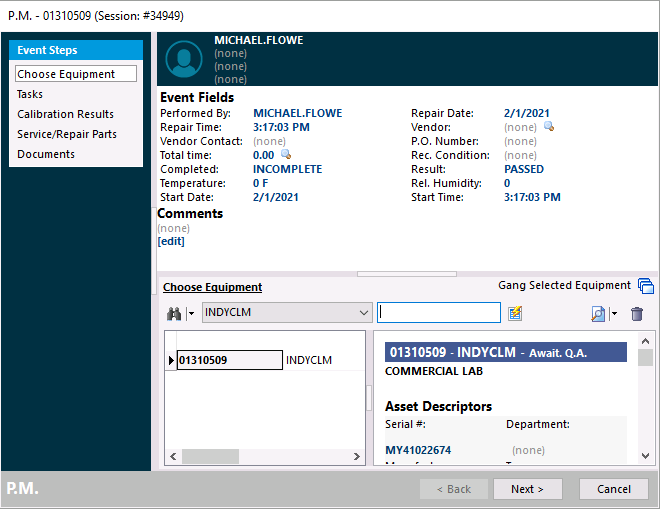Screen dimensions: 661x509
Task: Click the Next button
Action: pyautogui.click(x=527, y=489)
